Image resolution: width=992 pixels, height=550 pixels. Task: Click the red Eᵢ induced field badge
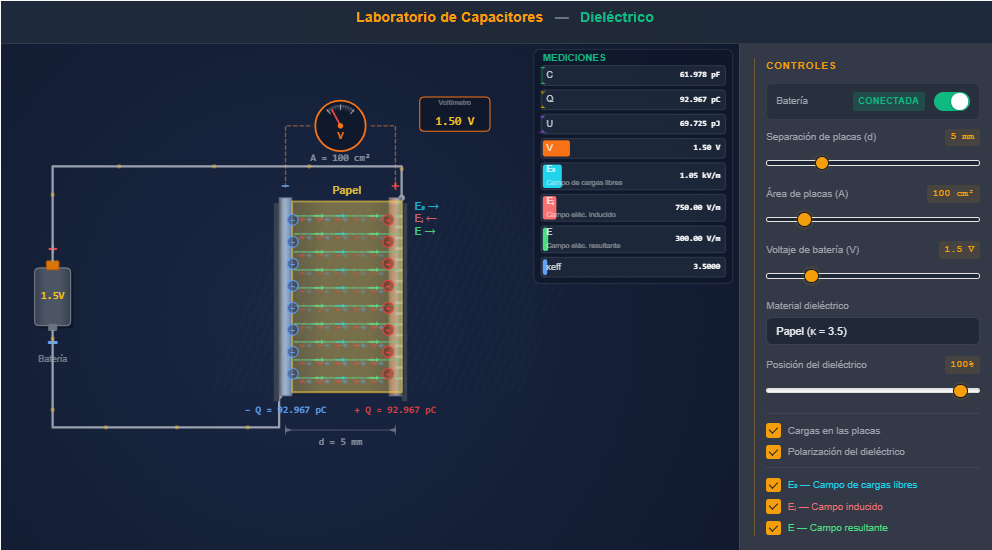click(551, 207)
